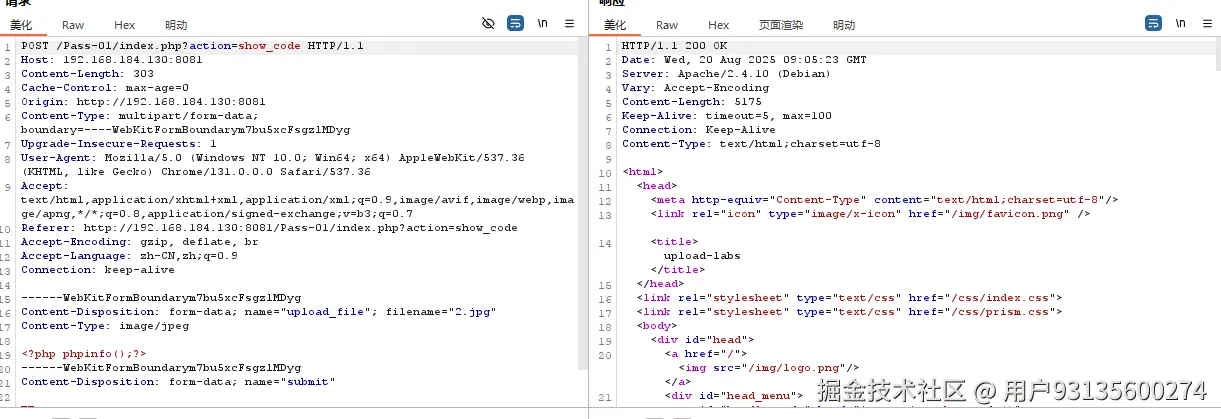Click the /css/index.css stylesheet line
1221x419 pixels.
click(x=849, y=298)
